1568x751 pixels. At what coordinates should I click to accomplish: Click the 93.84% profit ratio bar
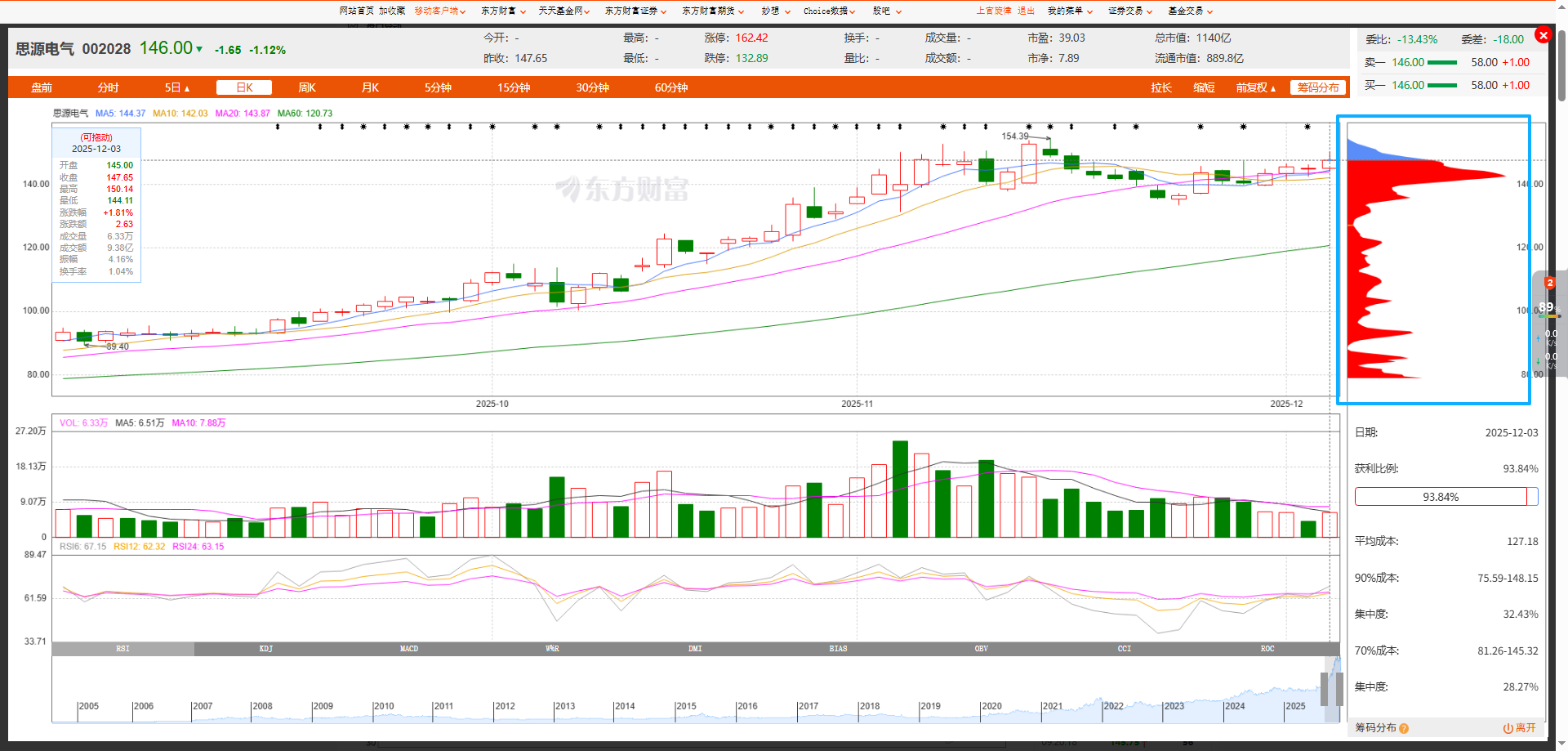1446,497
